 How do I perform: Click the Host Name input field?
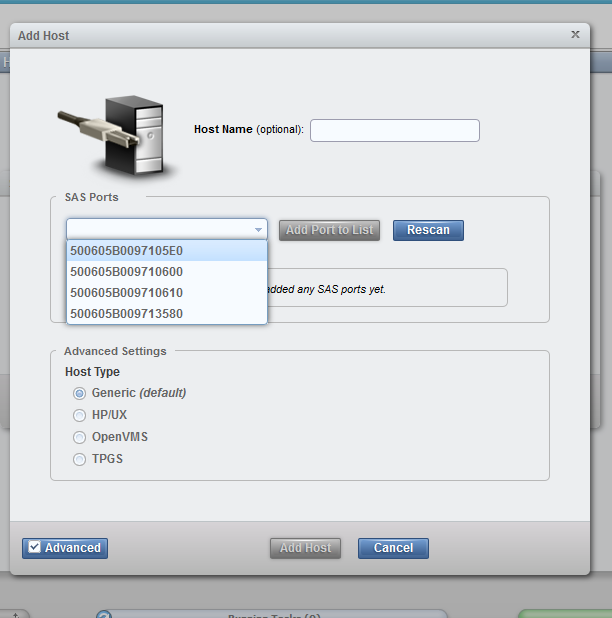coord(395,130)
